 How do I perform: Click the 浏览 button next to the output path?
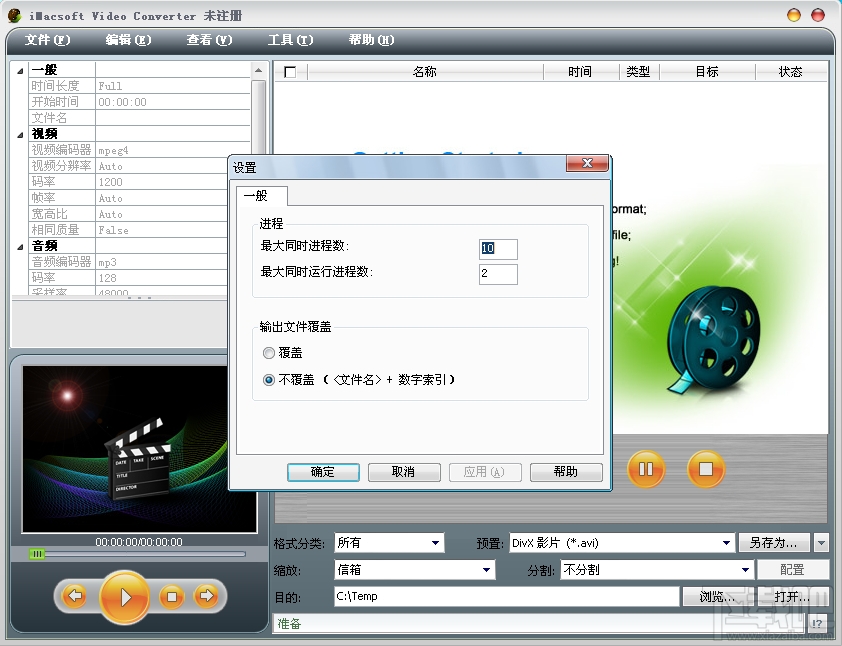[714, 596]
